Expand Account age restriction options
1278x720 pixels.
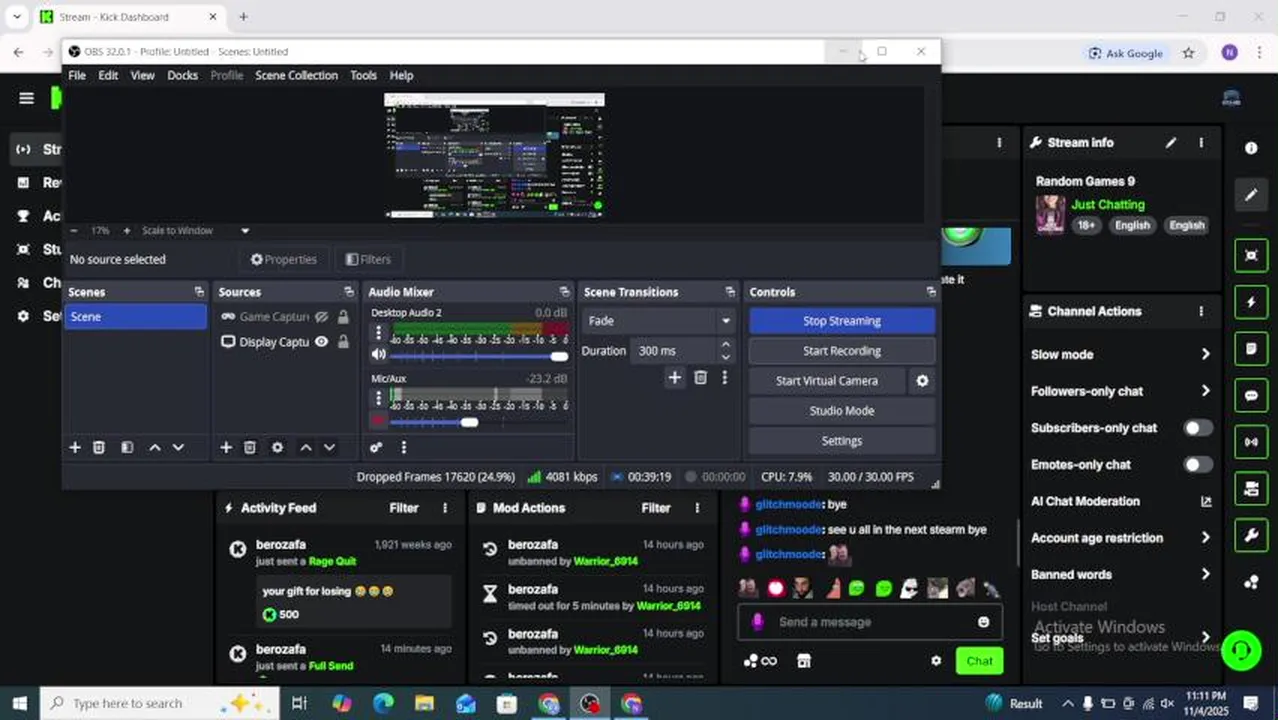pyautogui.click(x=1205, y=538)
